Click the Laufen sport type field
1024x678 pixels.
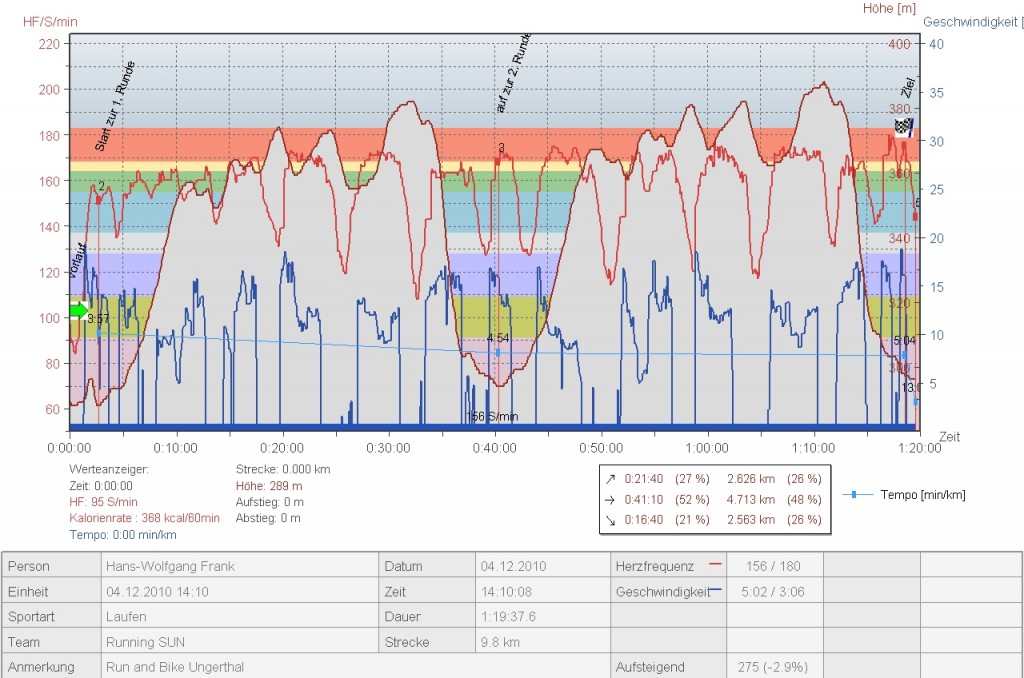[x=125, y=616]
